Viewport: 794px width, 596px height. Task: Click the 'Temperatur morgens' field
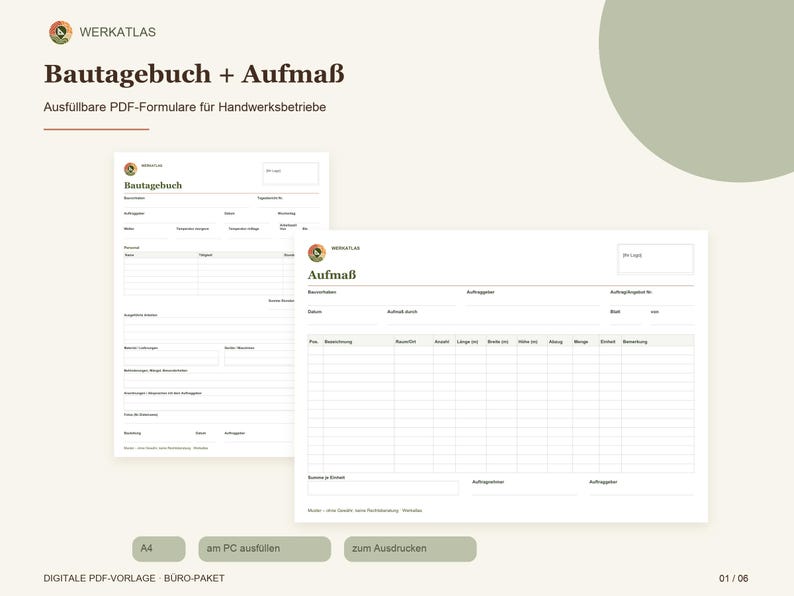(x=197, y=234)
